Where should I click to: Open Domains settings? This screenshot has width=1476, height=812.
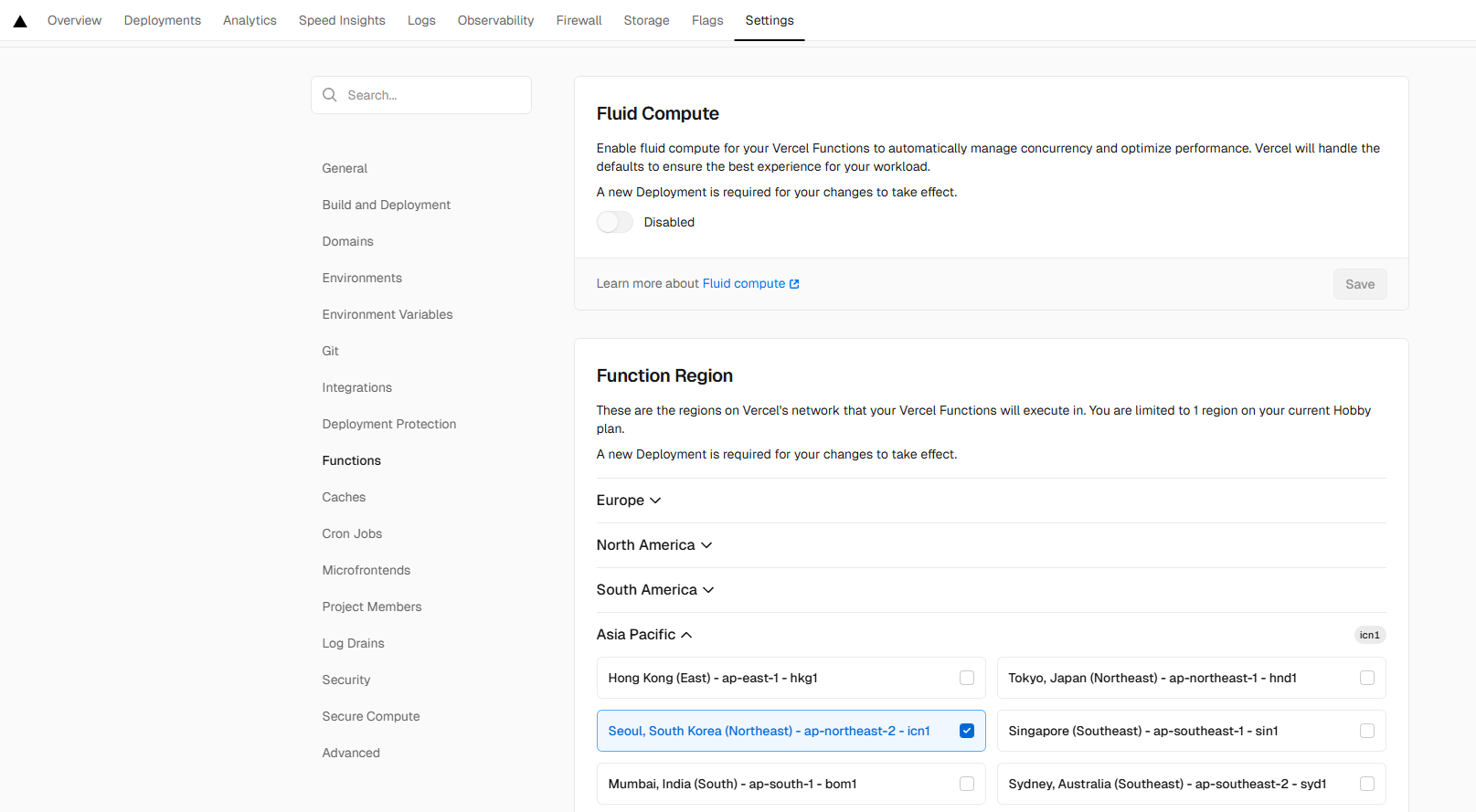click(x=348, y=241)
